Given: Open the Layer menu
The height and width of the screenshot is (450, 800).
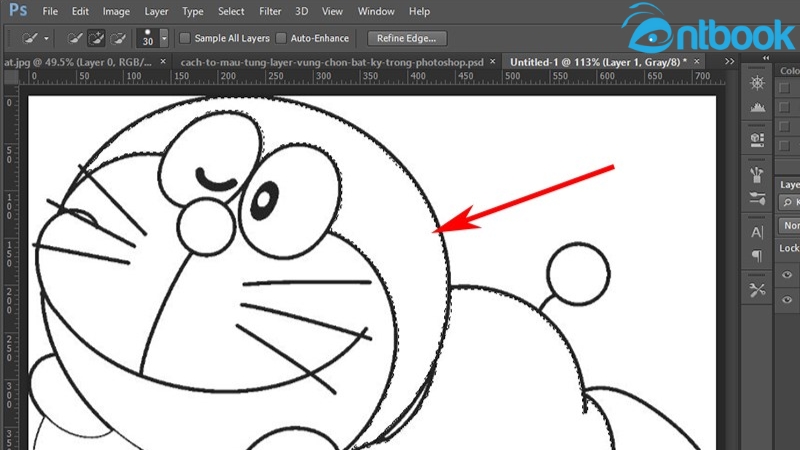Looking at the screenshot, I should tap(156, 11).
